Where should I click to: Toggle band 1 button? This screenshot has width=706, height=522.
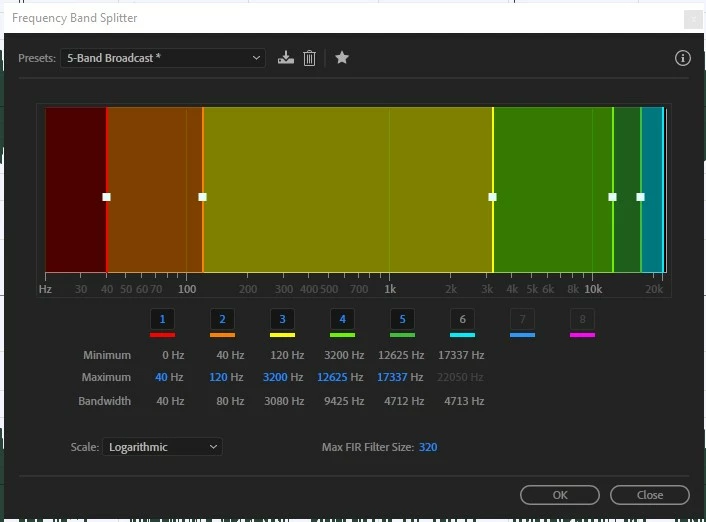pyautogui.click(x=163, y=319)
